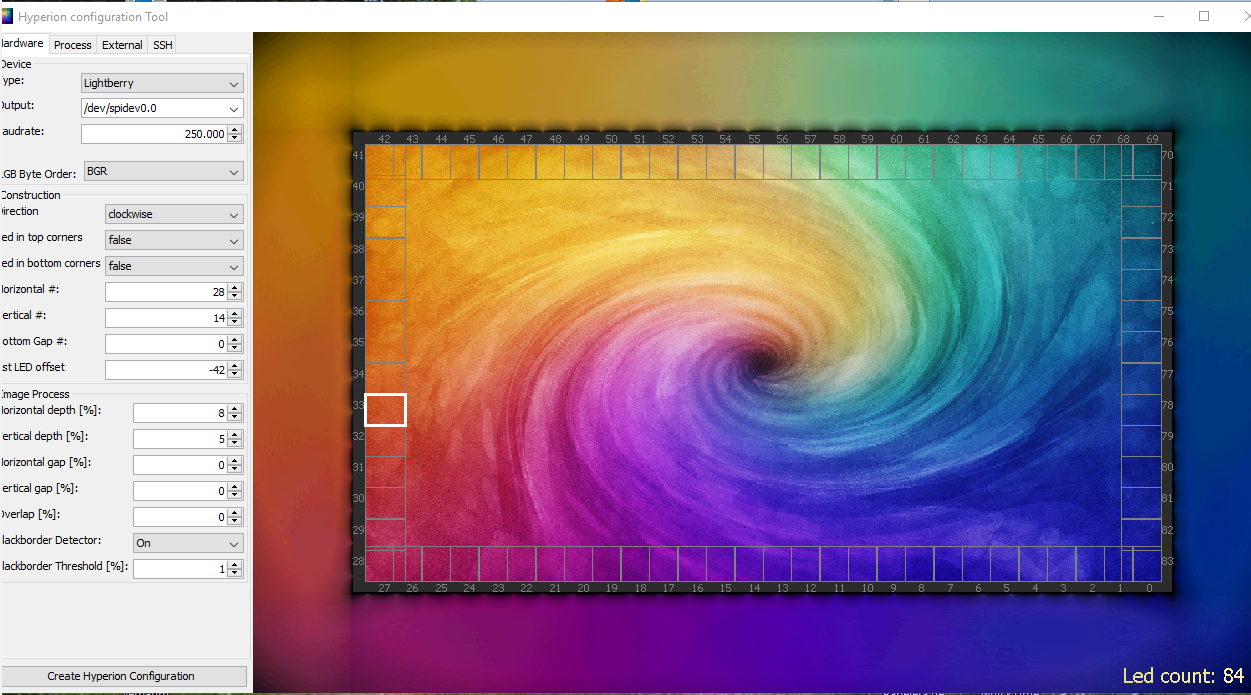Increase the Horizontal # LED count

[x=235, y=287]
